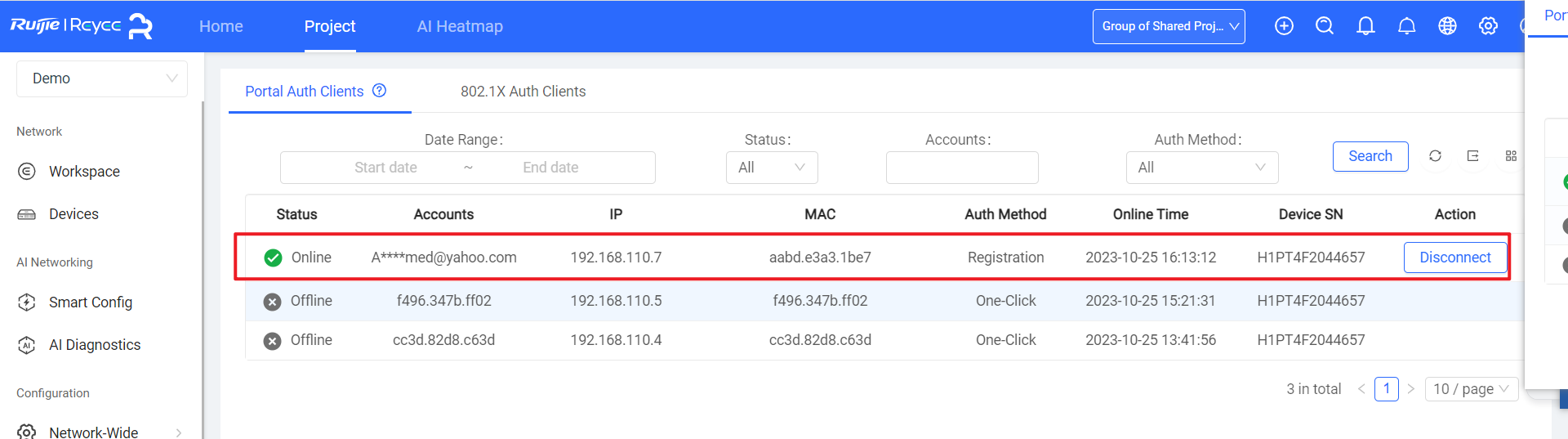
Task: Switch to 802.1X Auth Clients tab
Action: click(x=523, y=92)
